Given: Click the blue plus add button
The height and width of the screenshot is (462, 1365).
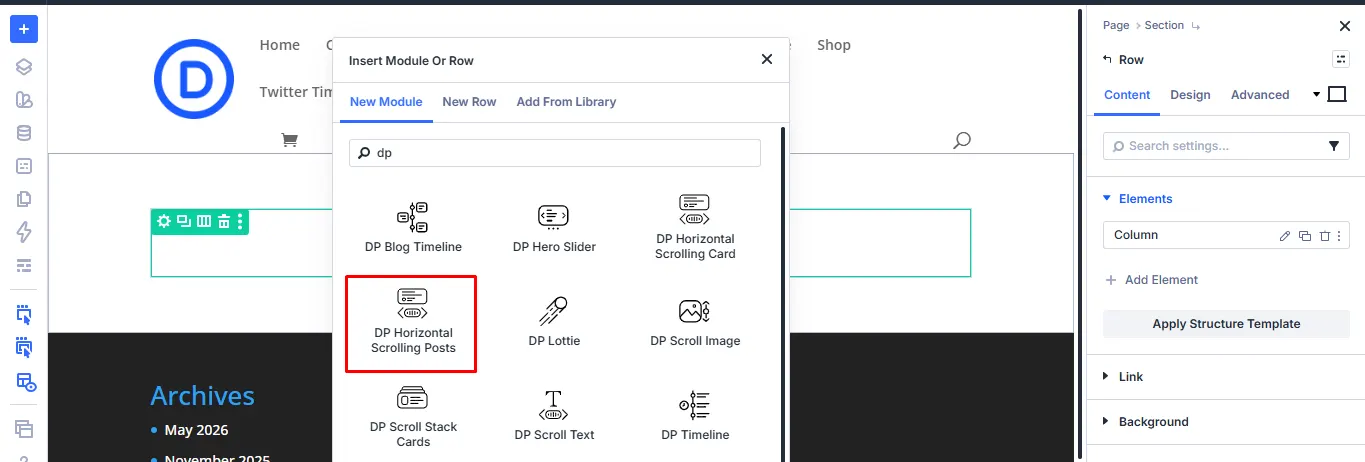Looking at the screenshot, I should click(x=24, y=29).
